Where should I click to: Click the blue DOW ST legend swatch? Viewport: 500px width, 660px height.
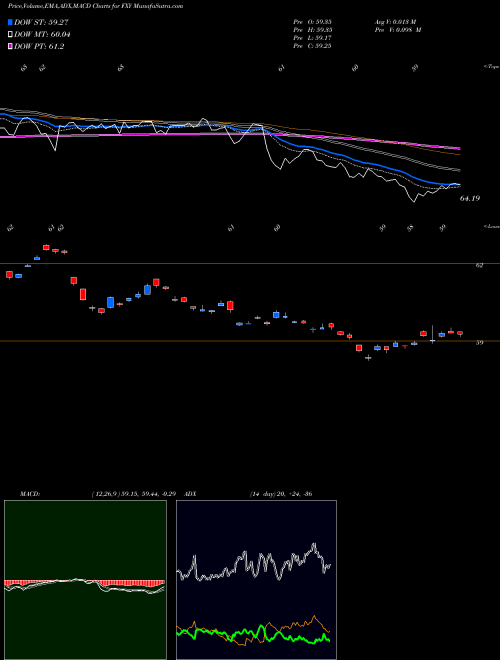point(11,22)
